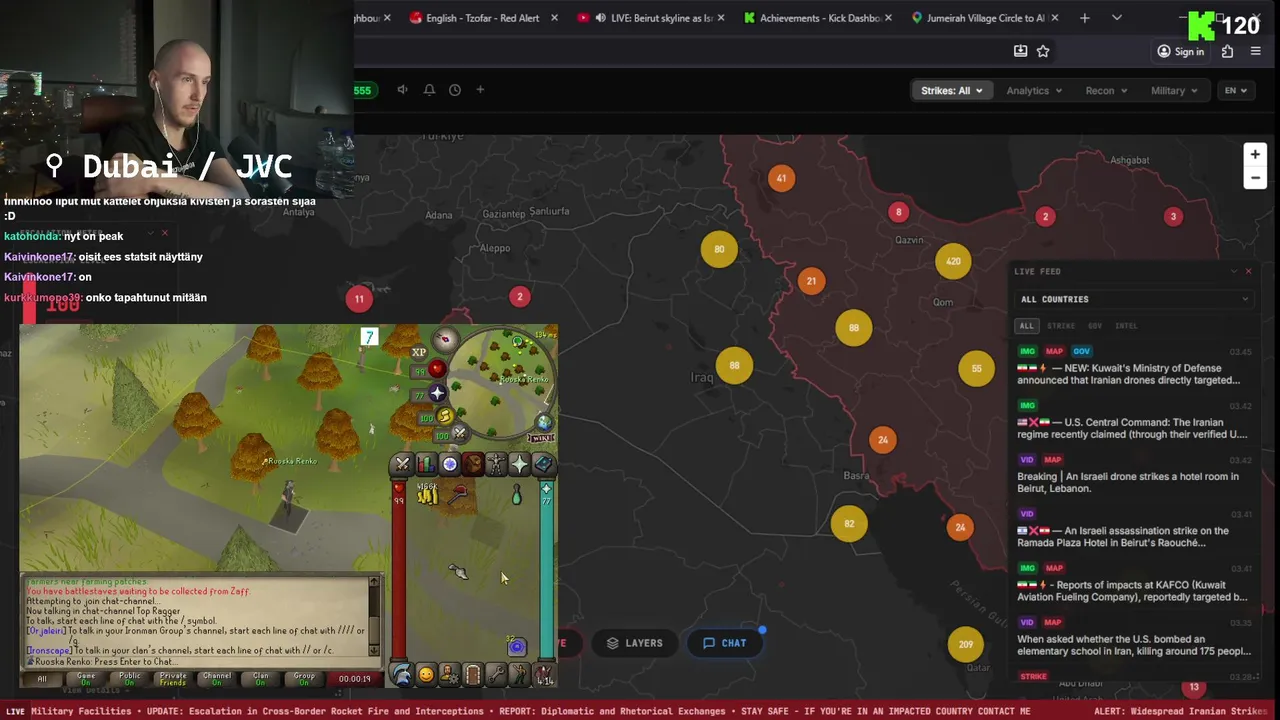Image resolution: width=1280 pixels, height=720 pixels.
Task: Open the Friends list smiley tab
Action: click(x=426, y=675)
